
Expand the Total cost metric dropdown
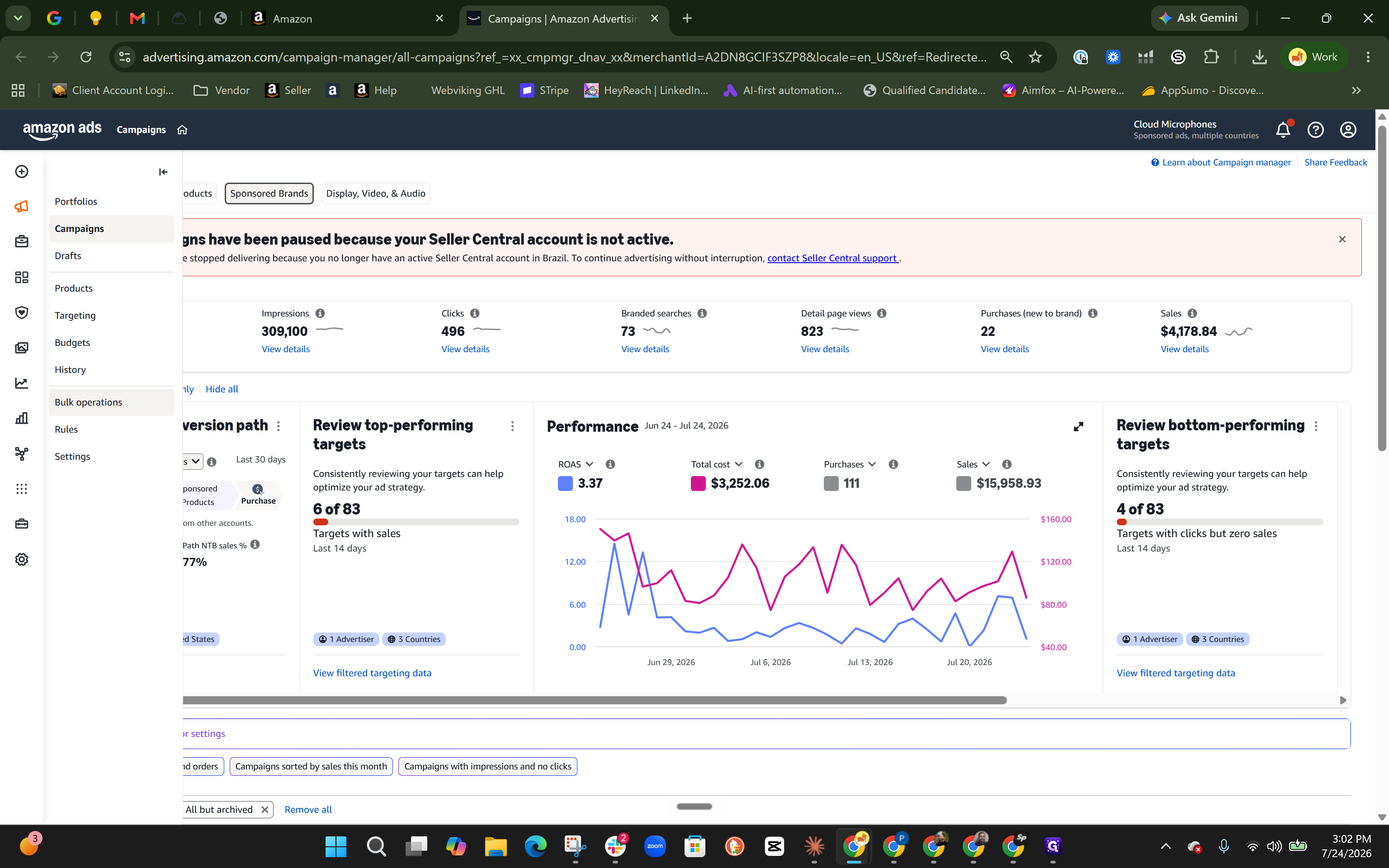(x=717, y=464)
